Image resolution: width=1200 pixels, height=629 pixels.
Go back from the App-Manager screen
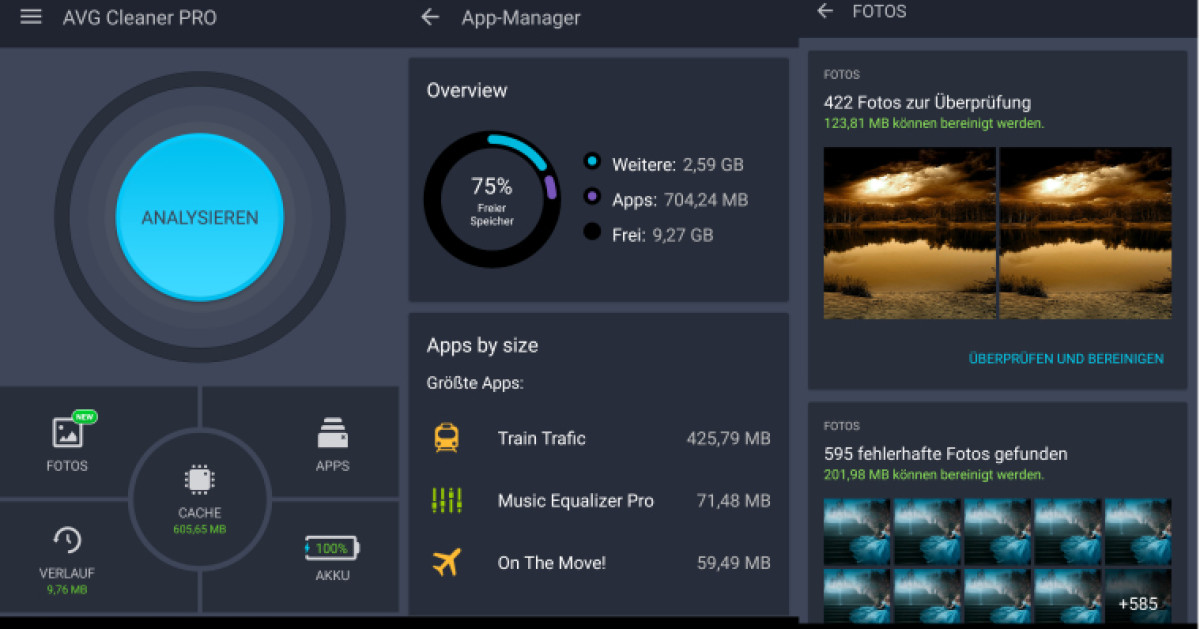430,17
